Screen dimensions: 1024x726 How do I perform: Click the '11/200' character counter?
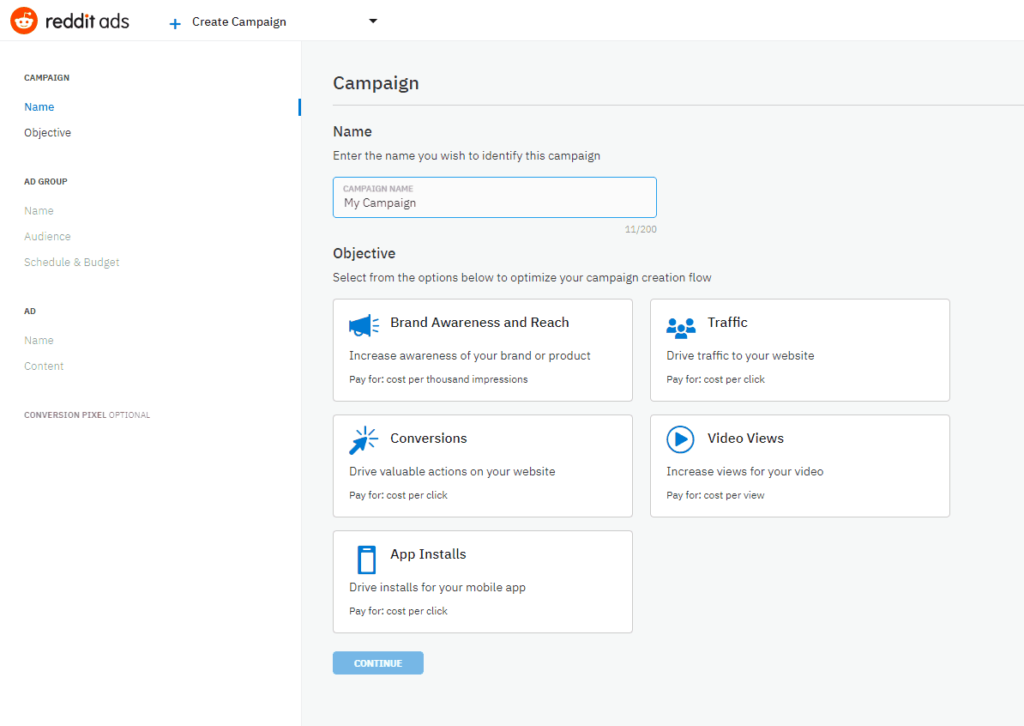[641, 229]
